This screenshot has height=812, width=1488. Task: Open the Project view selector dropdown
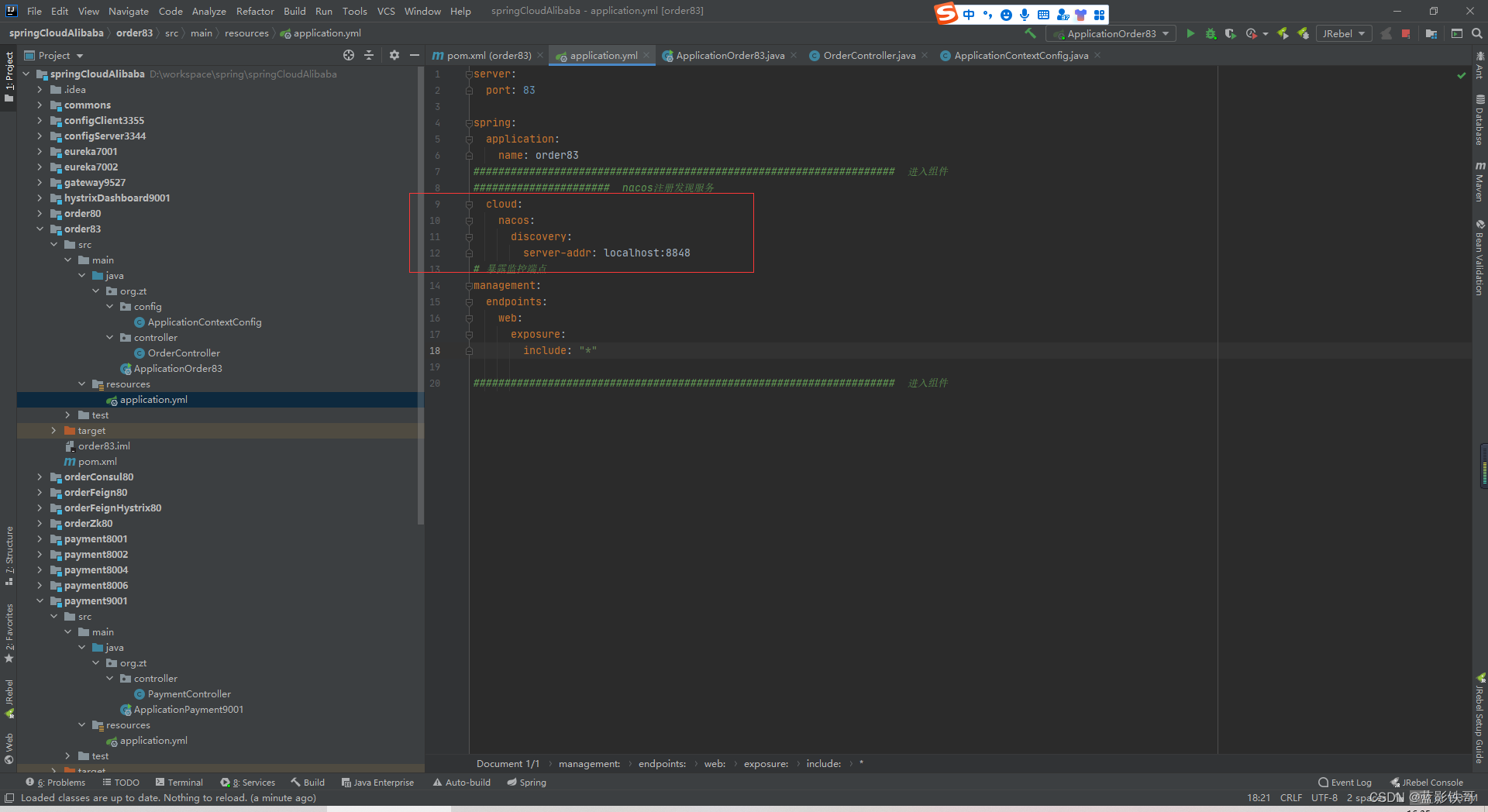coord(54,55)
